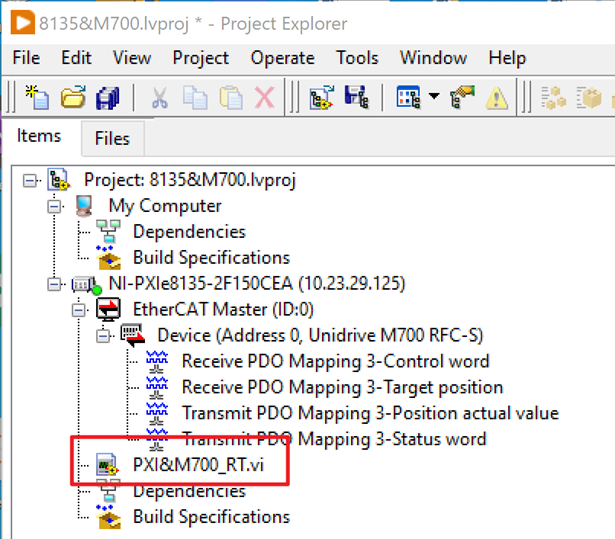Click the EtherCAT Master monitor icon
615x539 pixels.
point(108,310)
